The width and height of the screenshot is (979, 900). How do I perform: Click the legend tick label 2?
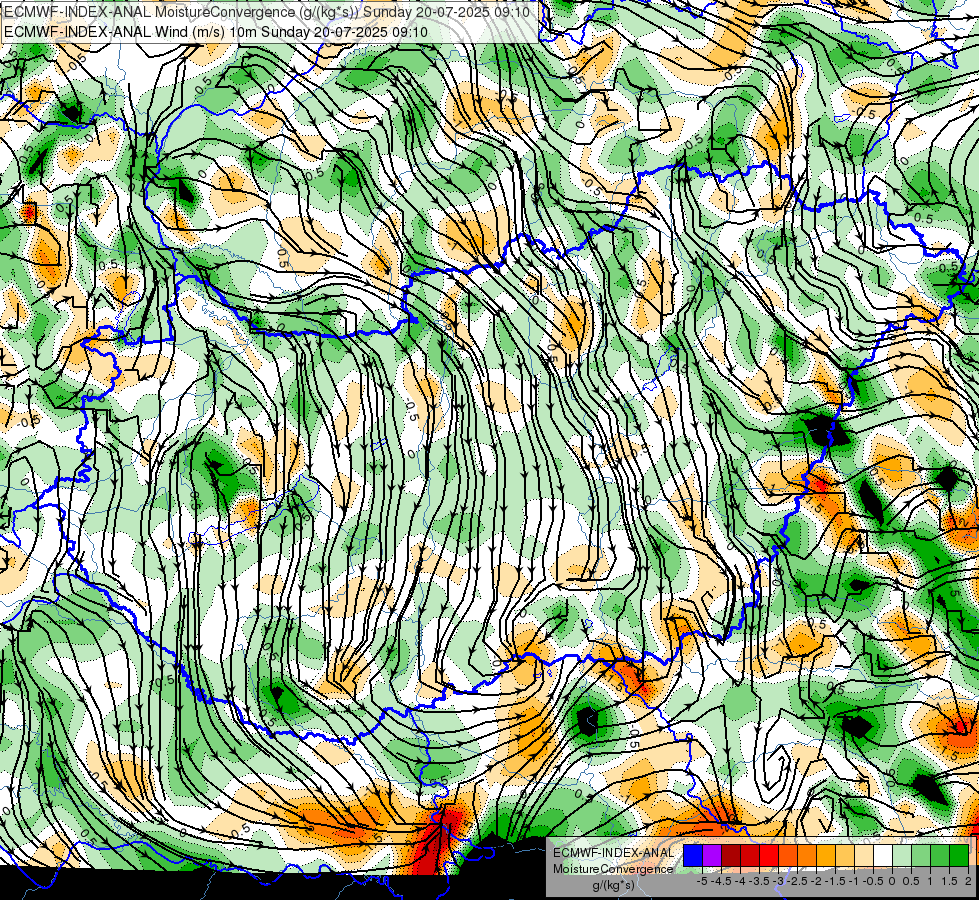point(968,881)
